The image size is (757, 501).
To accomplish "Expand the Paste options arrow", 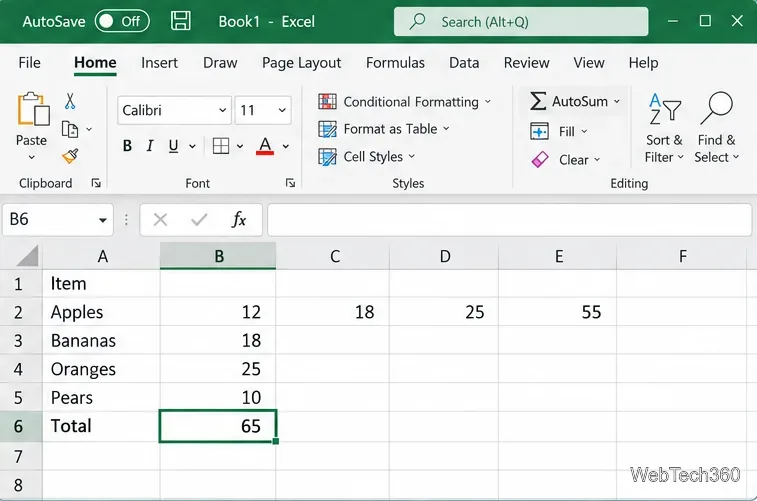I will (31, 157).
